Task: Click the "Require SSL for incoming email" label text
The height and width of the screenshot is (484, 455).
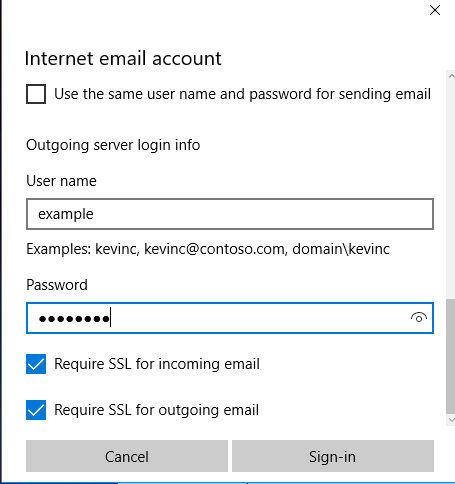Action: [157, 364]
